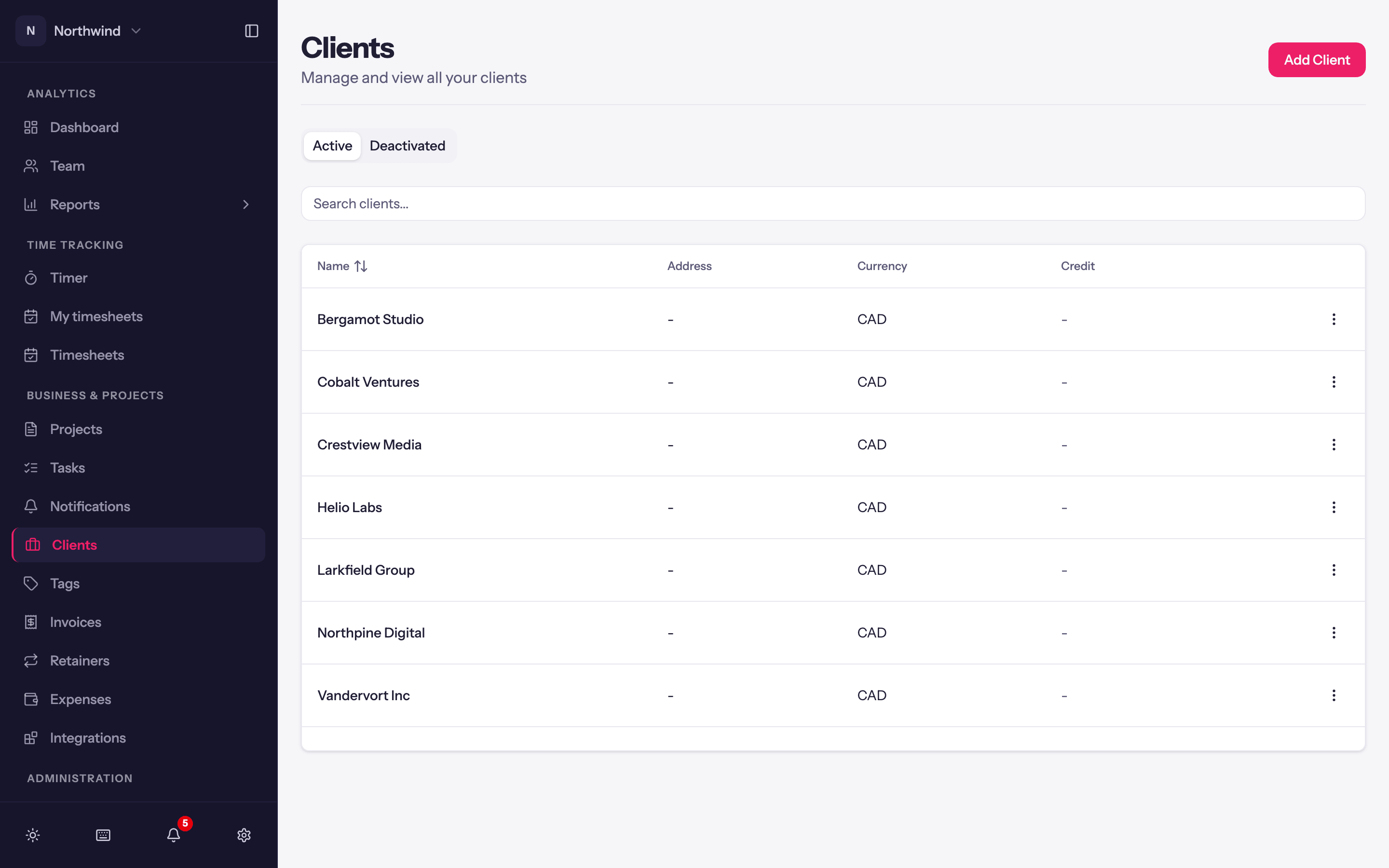Switch to the Deactivated tab
Viewport: 1389px width, 868px height.
pos(408,146)
